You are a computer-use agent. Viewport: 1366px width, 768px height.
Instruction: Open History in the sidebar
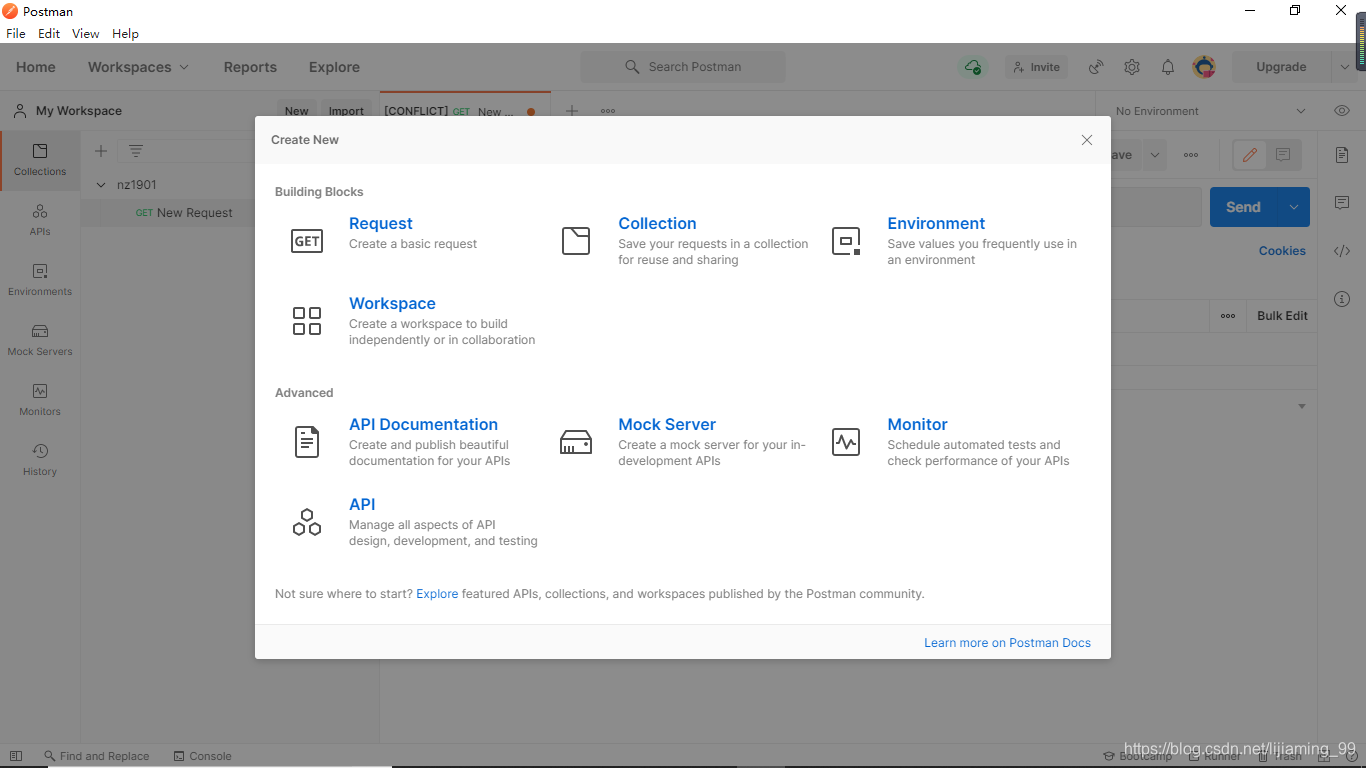pos(40,460)
